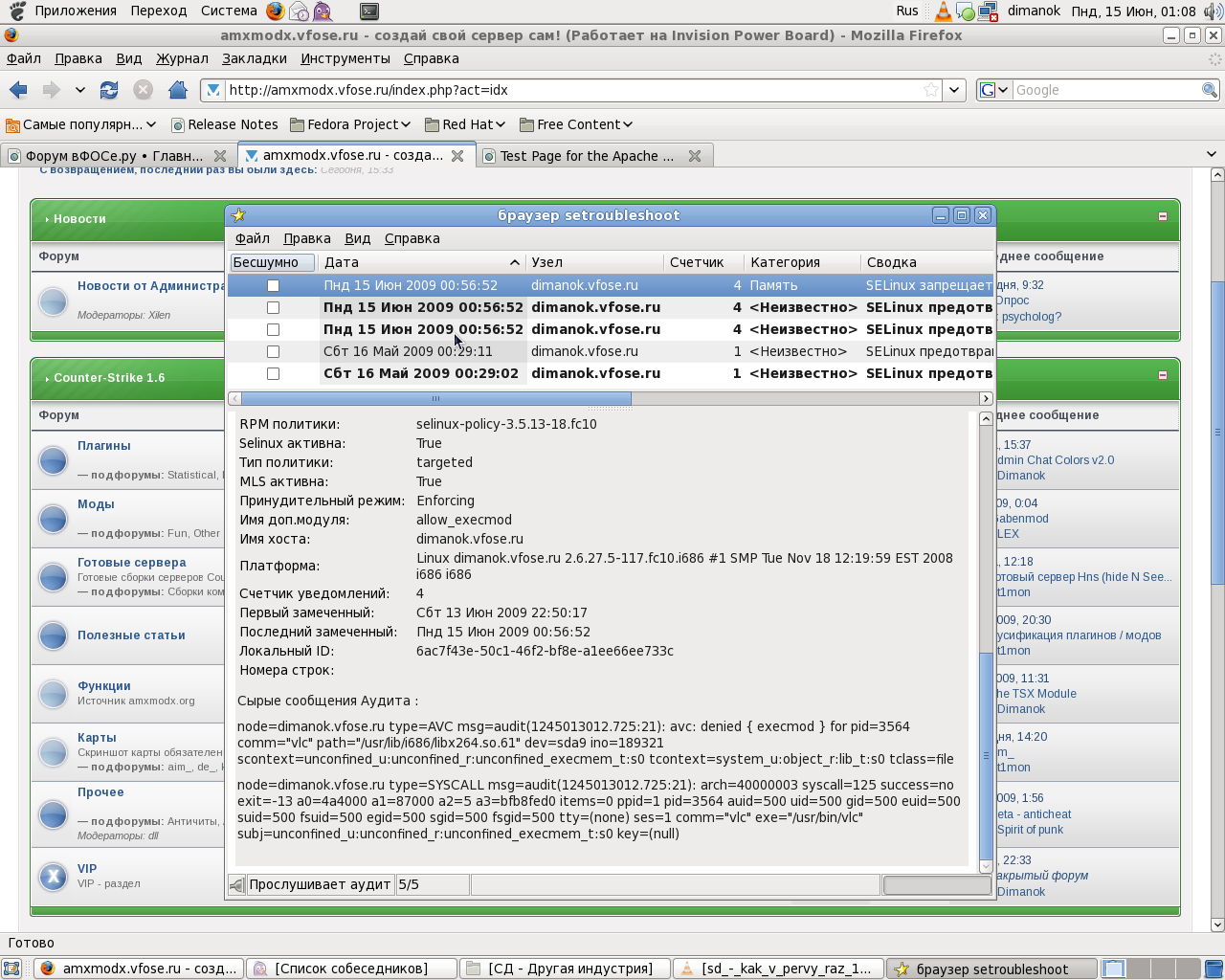Reload the page with the refresh icon
Screen dimensions: 1225x980
[x=109, y=90]
